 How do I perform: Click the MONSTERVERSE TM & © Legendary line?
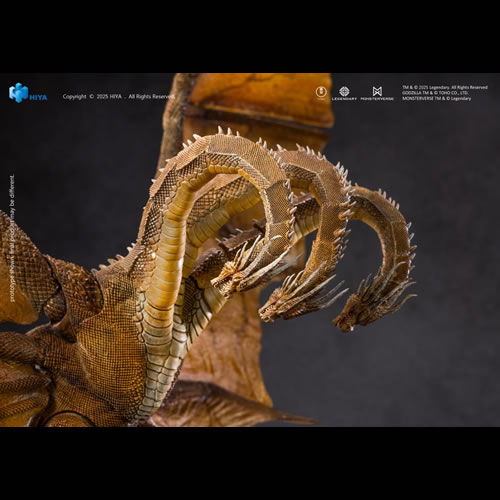click(437, 99)
